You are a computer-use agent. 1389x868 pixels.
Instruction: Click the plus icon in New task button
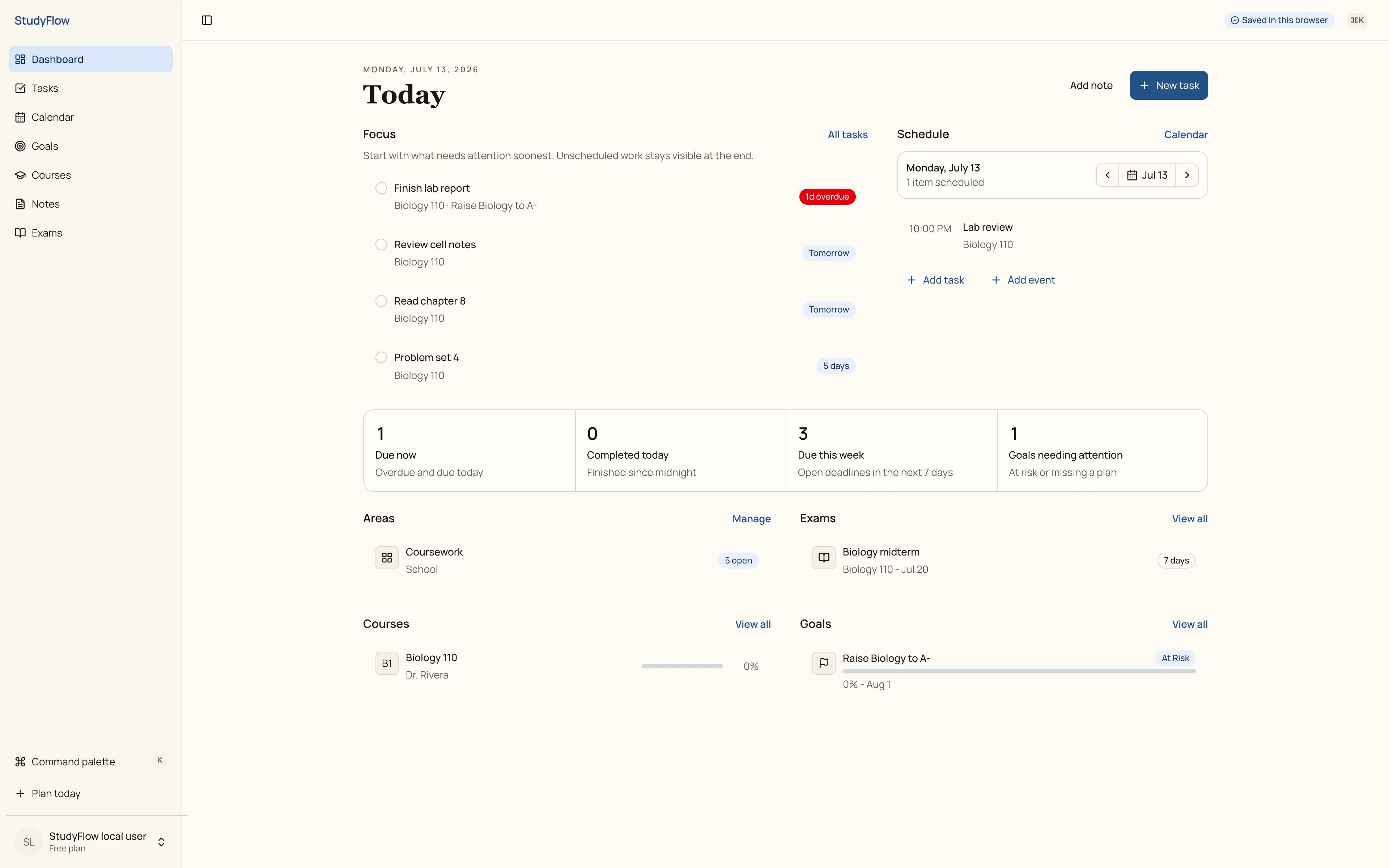pyautogui.click(x=1144, y=86)
